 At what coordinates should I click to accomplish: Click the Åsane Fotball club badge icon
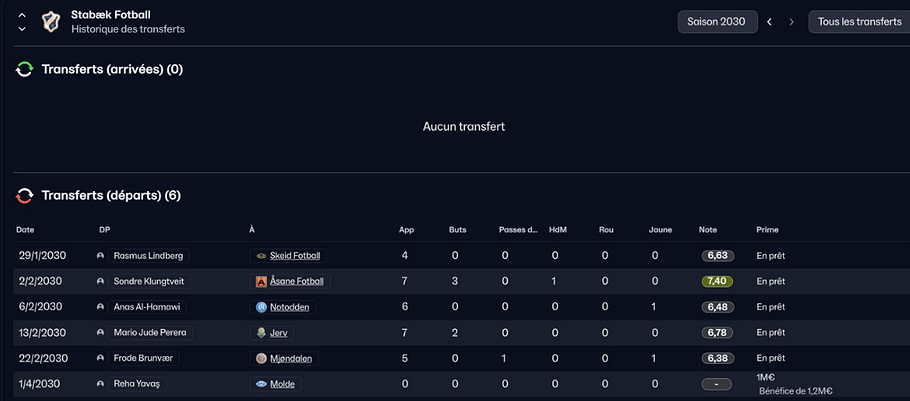tap(261, 282)
